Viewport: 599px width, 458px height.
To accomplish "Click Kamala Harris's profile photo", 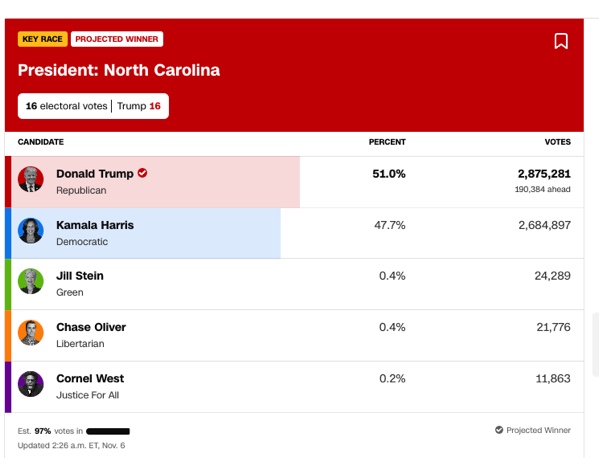I will click(31, 231).
